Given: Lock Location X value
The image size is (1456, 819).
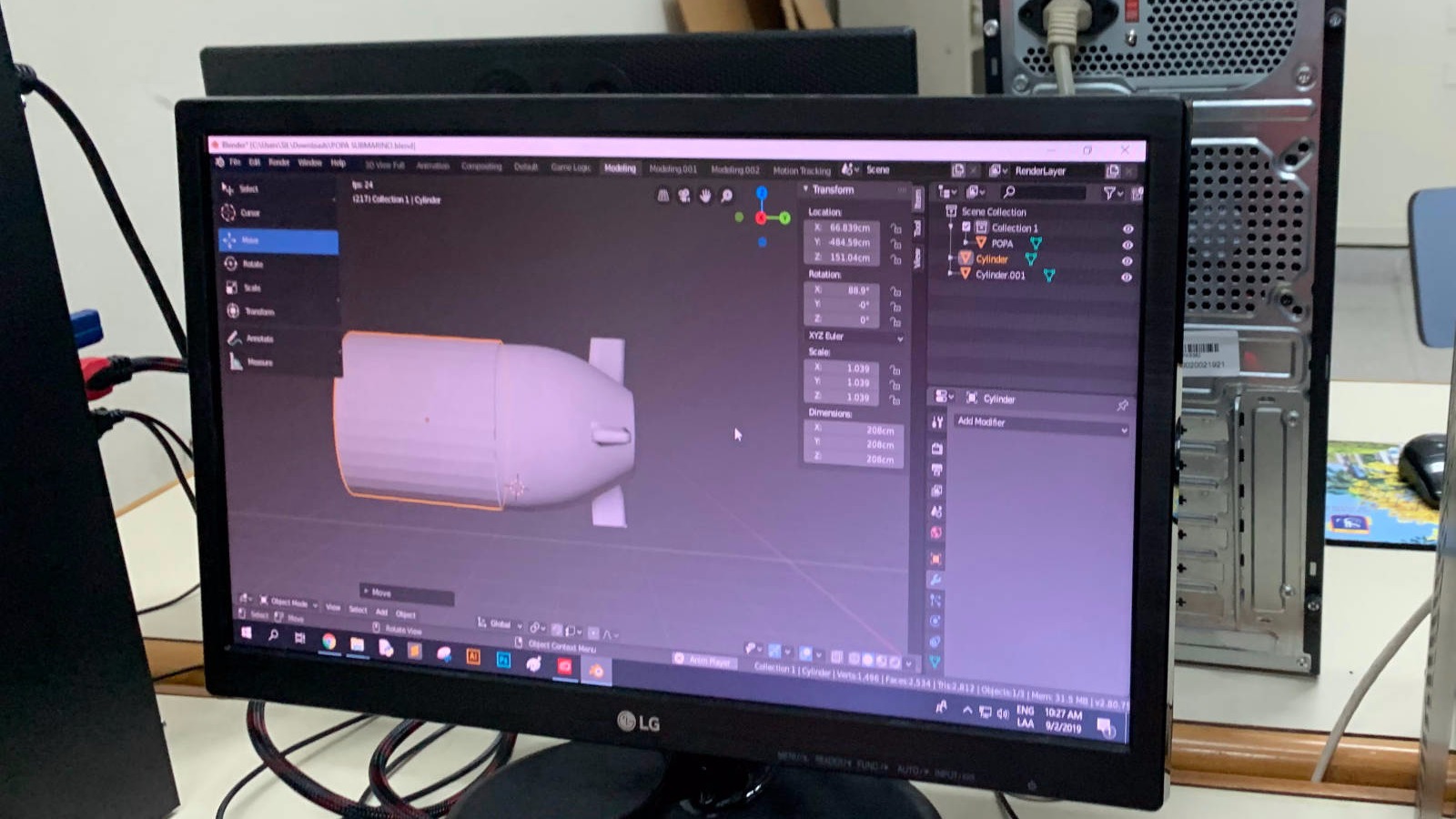Looking at the screenshot, I should 896,229.
